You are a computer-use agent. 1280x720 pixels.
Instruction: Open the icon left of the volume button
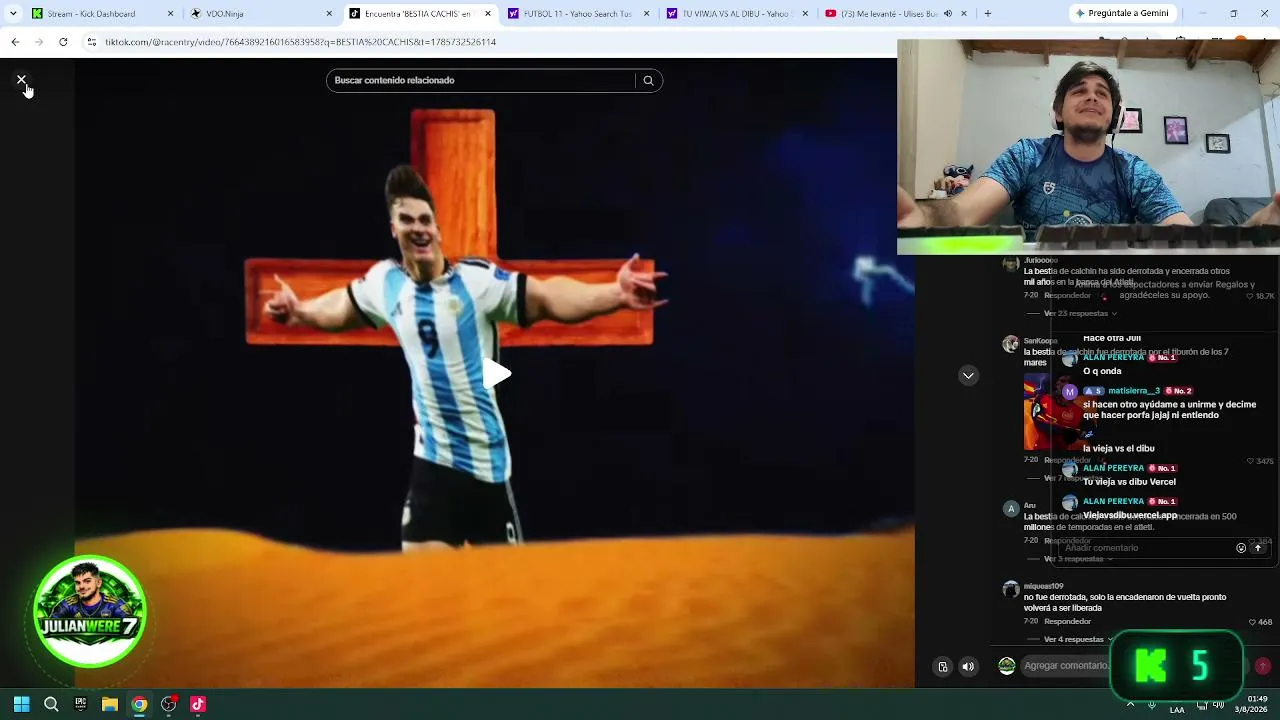pos(942,667)
